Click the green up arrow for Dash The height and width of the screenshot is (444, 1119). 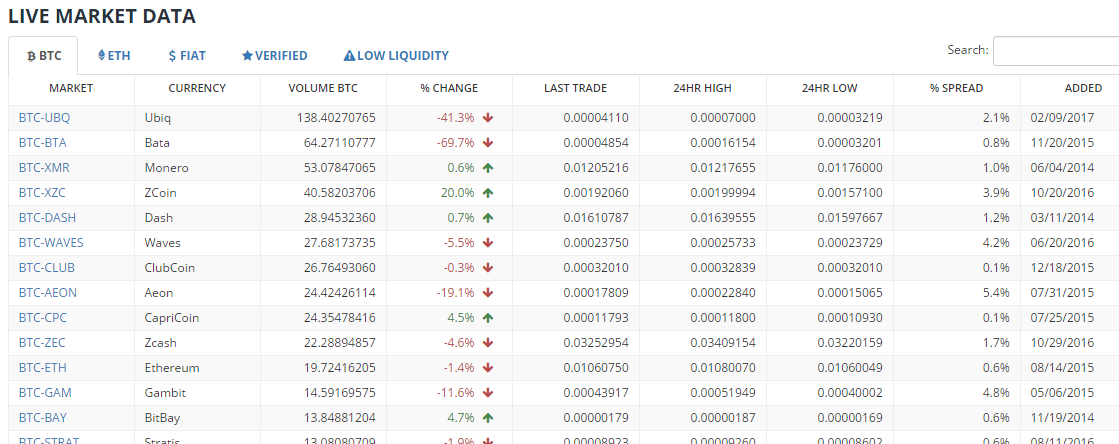coord(488,218)
